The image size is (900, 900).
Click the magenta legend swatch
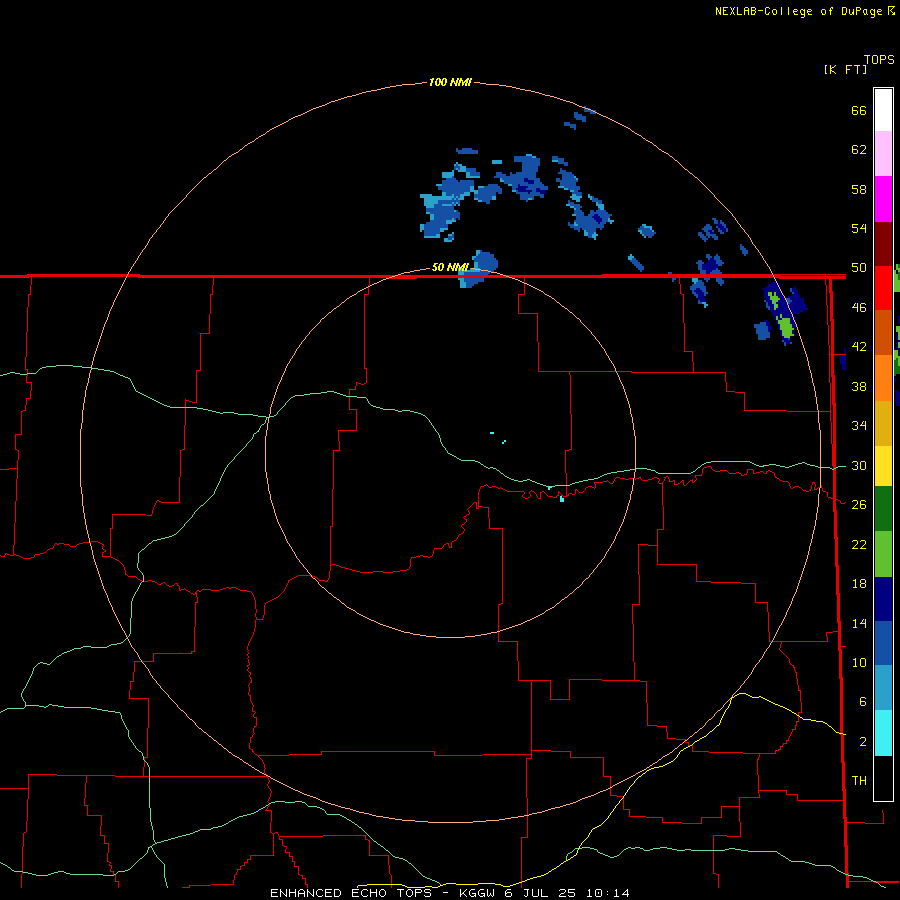click(x=883, y=199)
